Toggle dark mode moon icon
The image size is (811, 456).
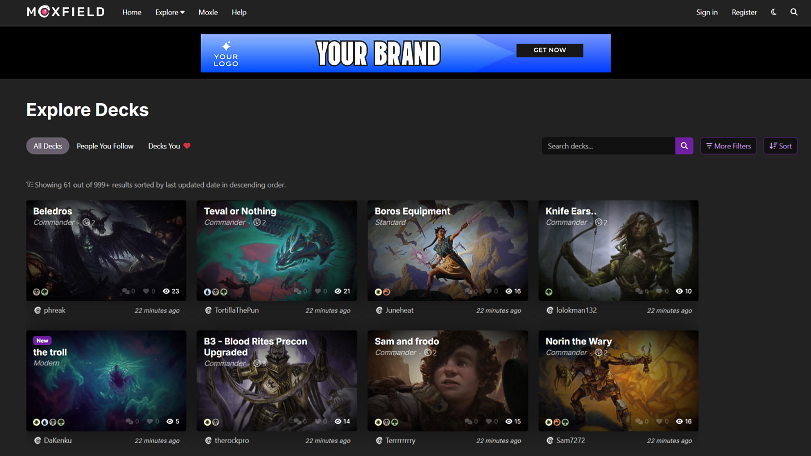tap(774, 12)
